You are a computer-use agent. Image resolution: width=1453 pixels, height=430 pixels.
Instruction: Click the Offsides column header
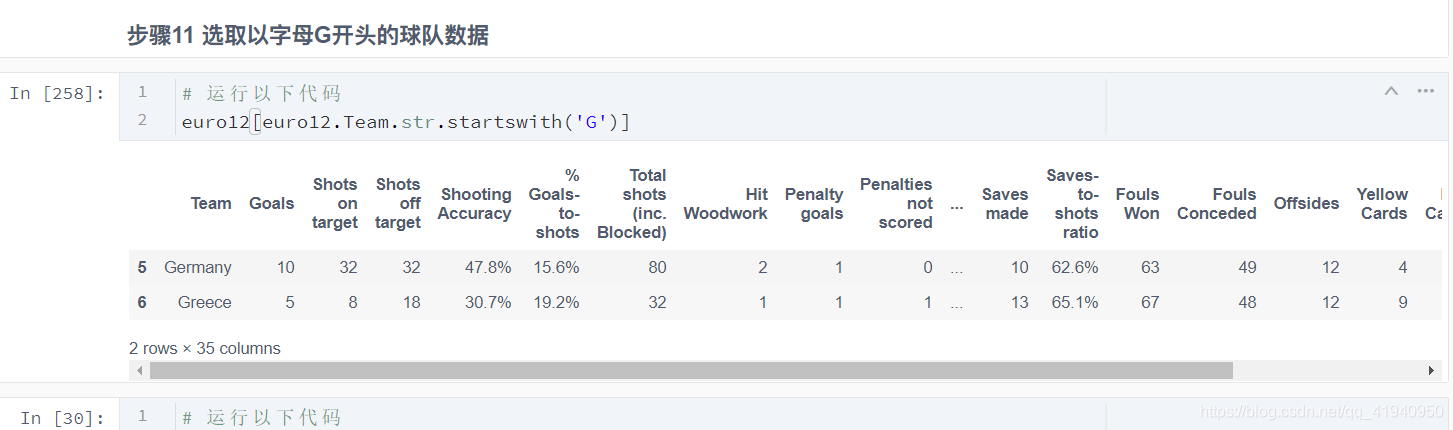(1306, 203)
